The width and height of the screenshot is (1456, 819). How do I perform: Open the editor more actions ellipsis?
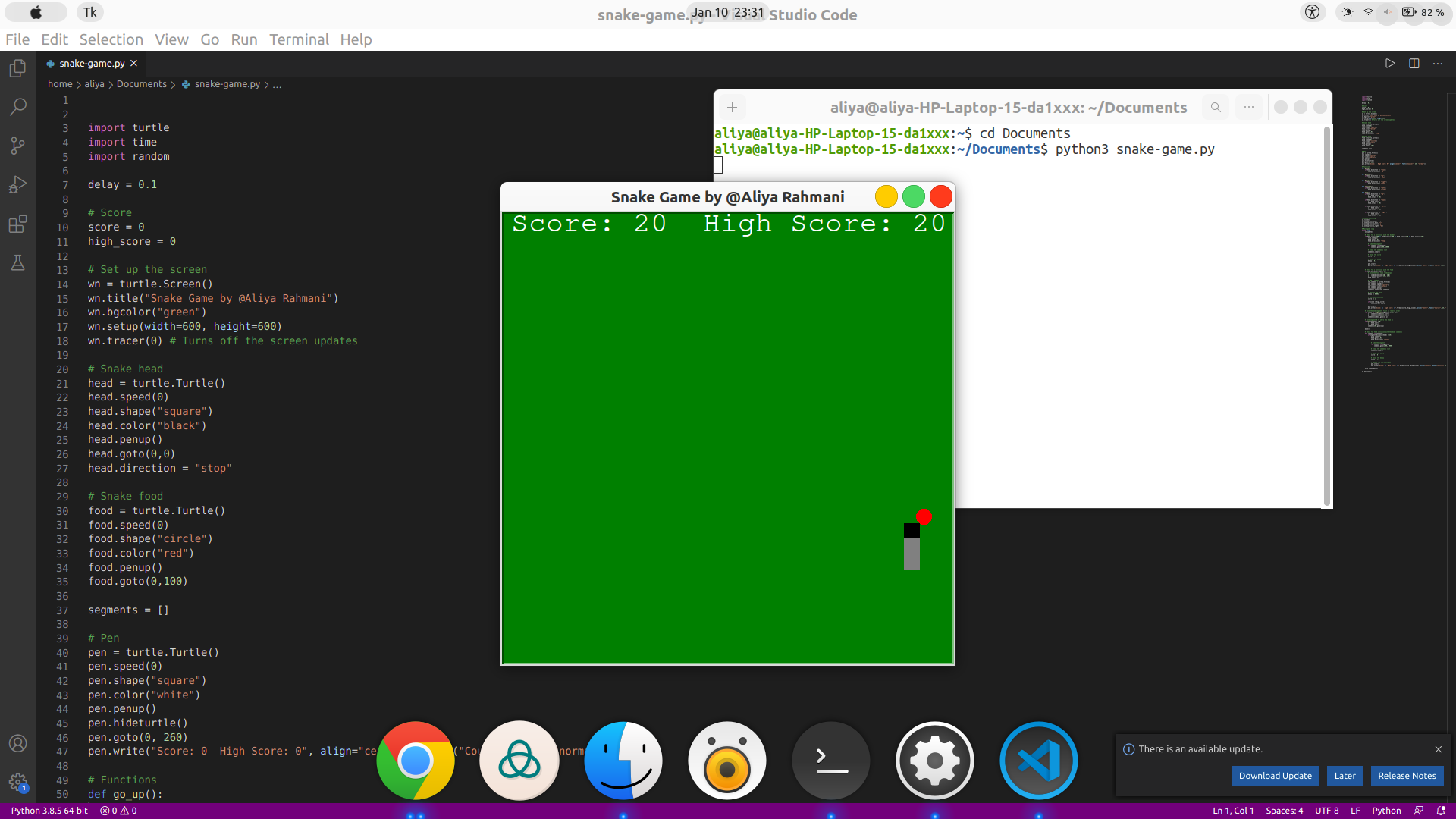tap(1438, 64)
